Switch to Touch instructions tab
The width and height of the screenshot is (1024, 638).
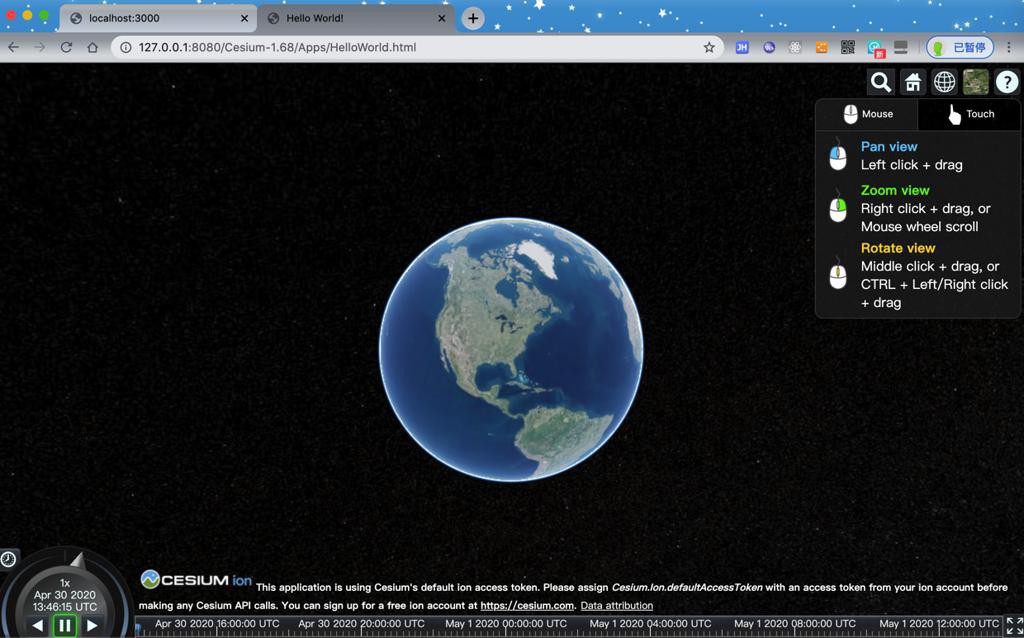(x=970, y=114)
